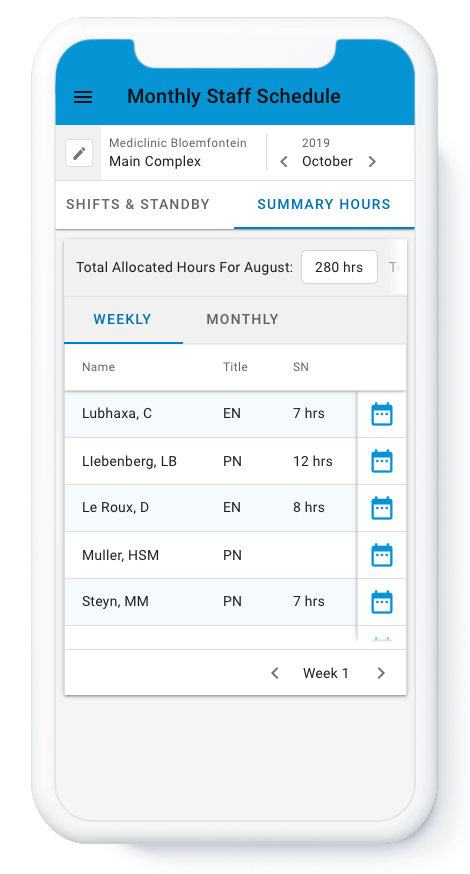Go to previous week arrow
This screenshot has height=874, width=470.
click(x=275, y=673)
